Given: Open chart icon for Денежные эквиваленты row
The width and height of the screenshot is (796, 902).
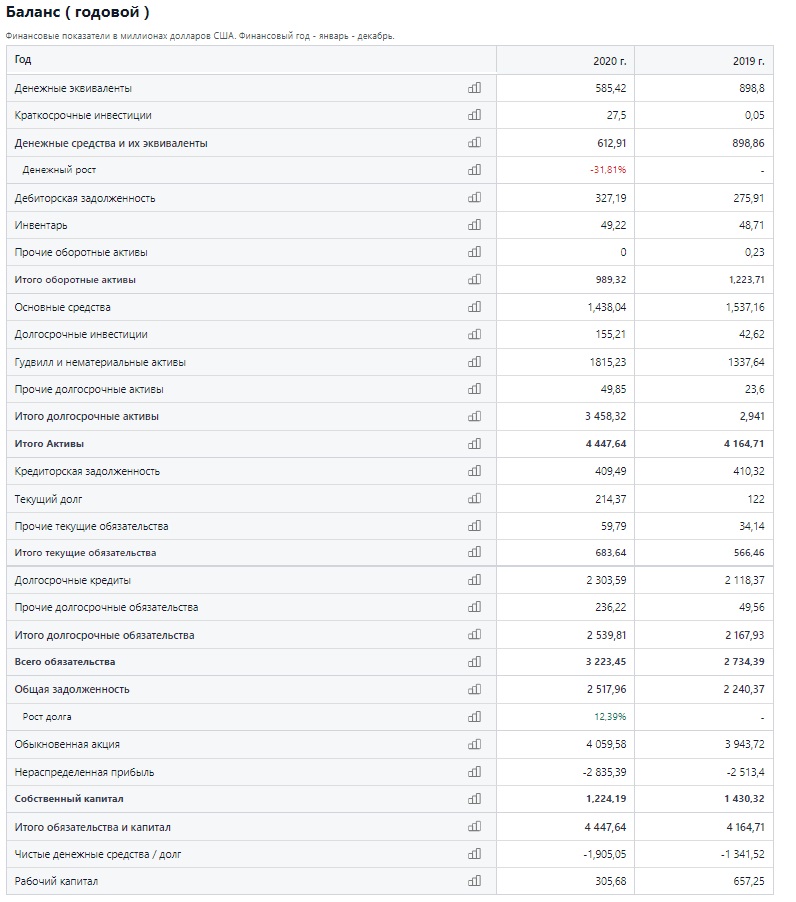Looking at the screenshot, I should click(474, 87).
